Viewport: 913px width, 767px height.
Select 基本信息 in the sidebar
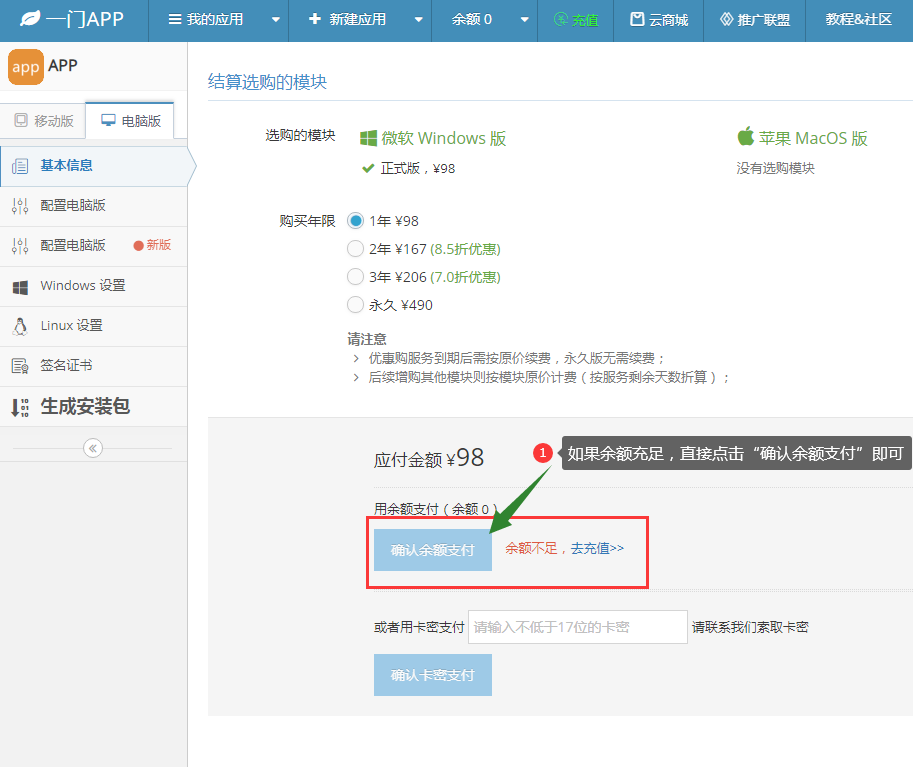point(94,166)
